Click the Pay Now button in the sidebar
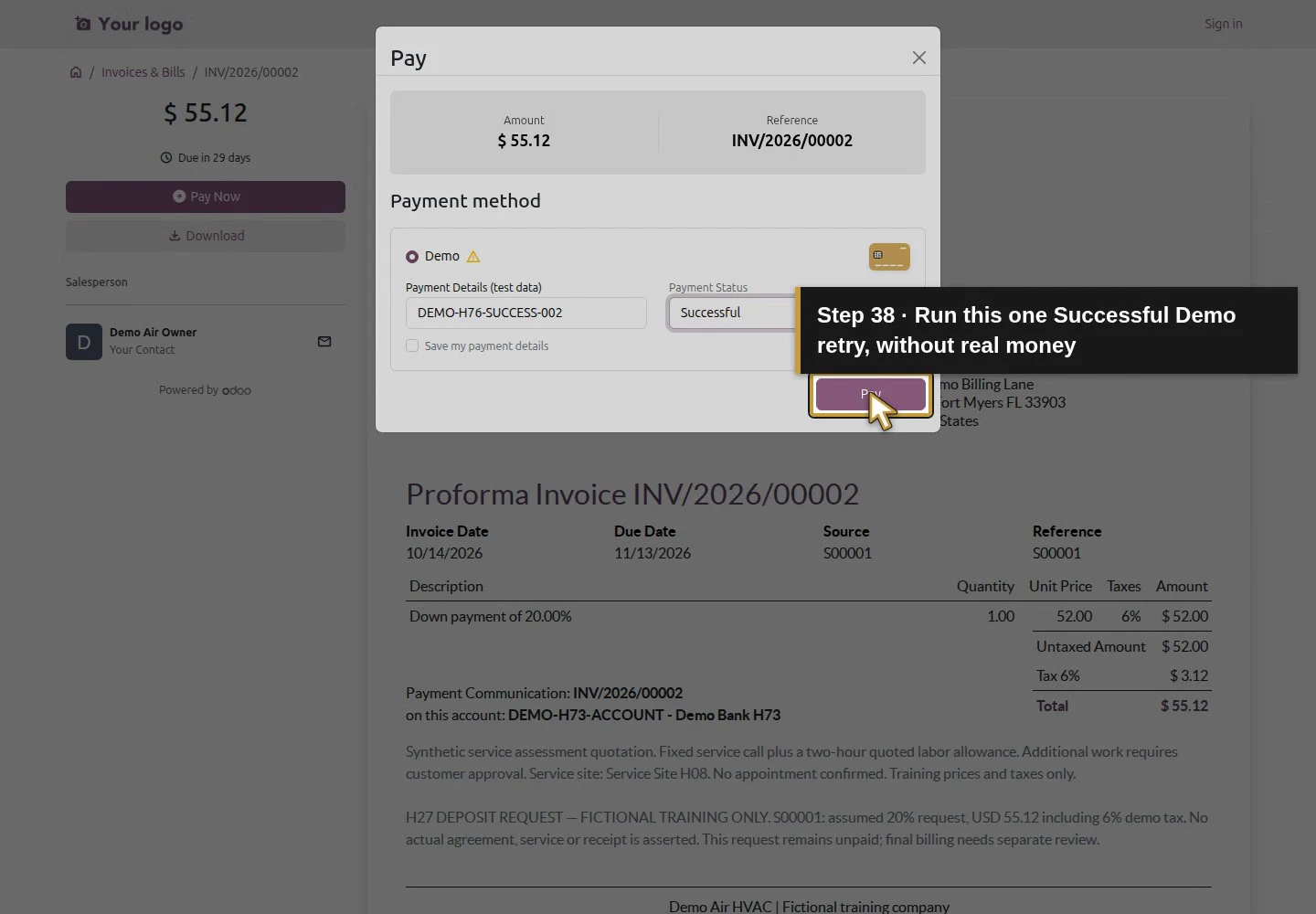The image size is (1316, 914). point(206,197)
